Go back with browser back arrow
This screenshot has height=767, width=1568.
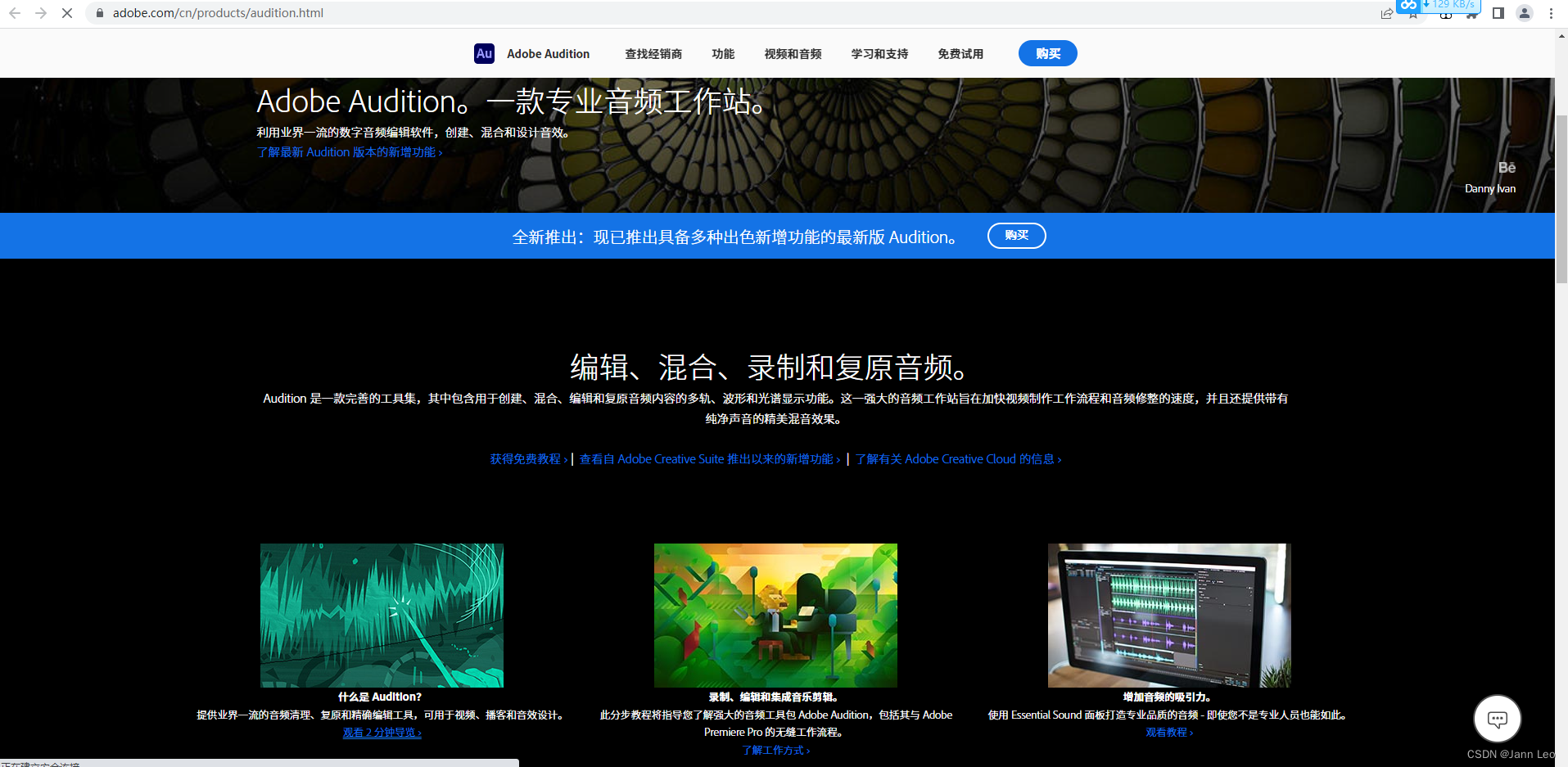(x=15, y=13)
